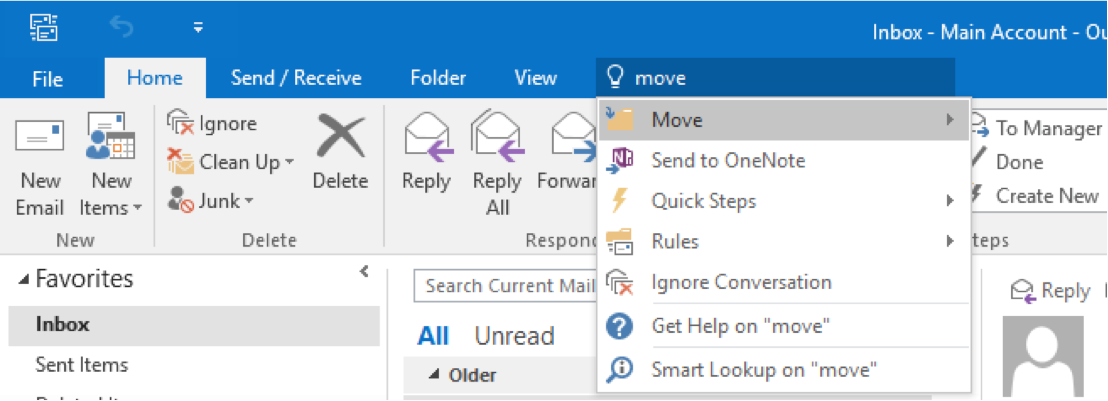Click the Rules folder icon in the menu

coord(620,241)
